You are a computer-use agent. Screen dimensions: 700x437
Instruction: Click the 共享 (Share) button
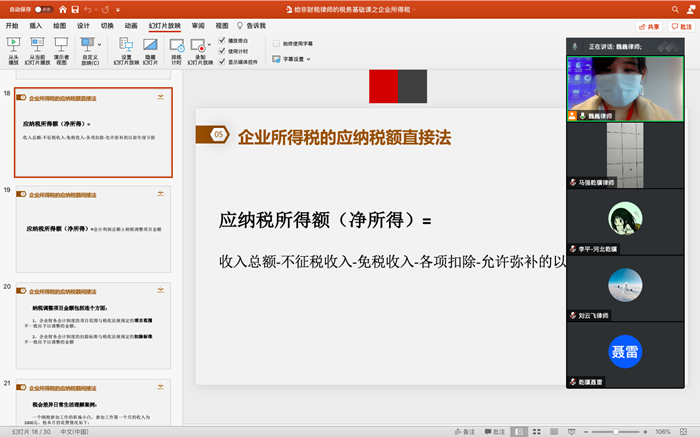pos(649,27)
